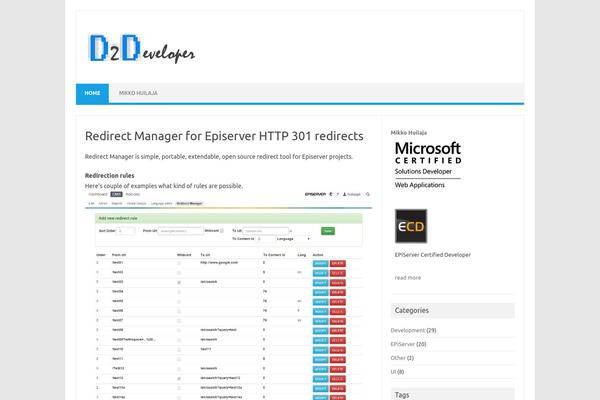The image size is (600, 400).
Task: Select the CMS tab in the screenshot
Action: [x=116, y=194]
